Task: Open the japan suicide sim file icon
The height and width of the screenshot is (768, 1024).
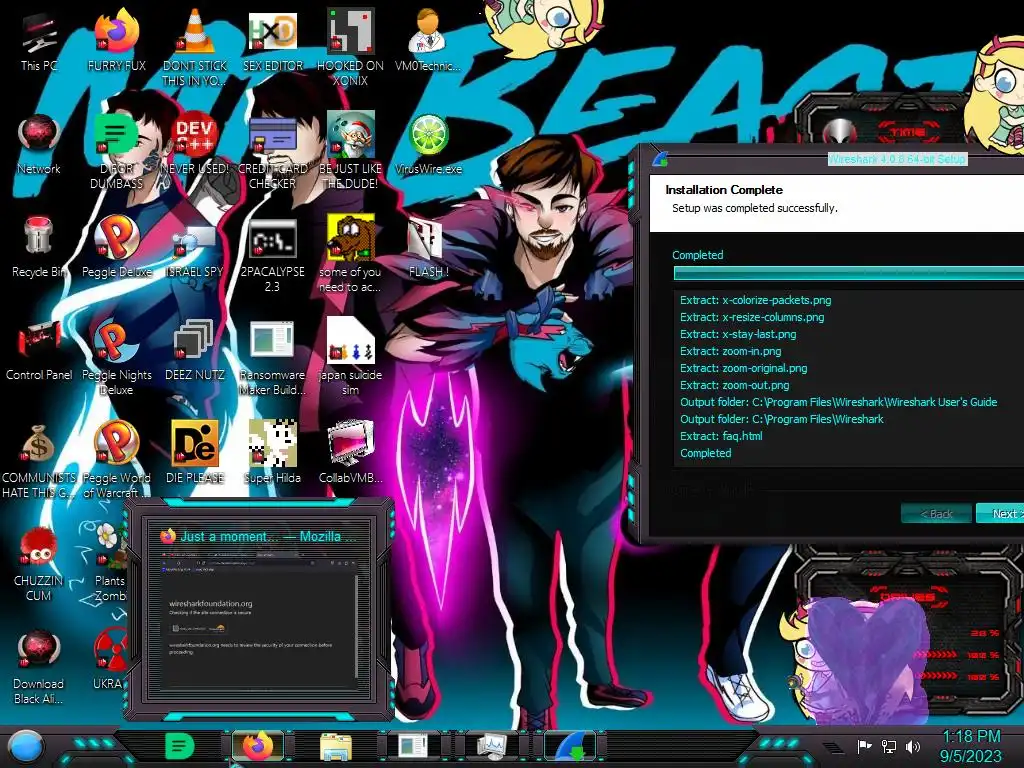Action: click(351, 357)
